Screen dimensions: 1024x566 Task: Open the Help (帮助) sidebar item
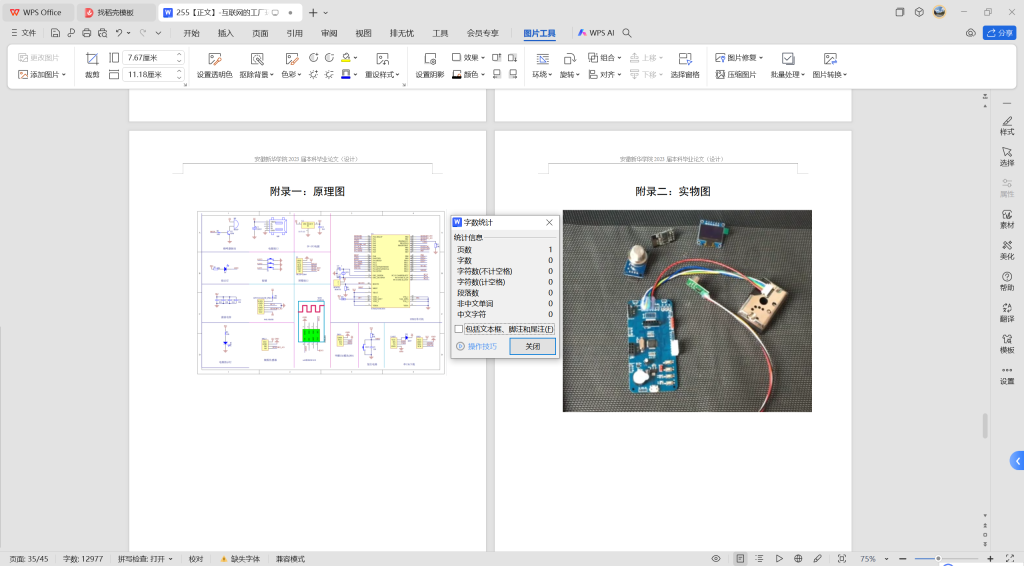coord(1007,281)
